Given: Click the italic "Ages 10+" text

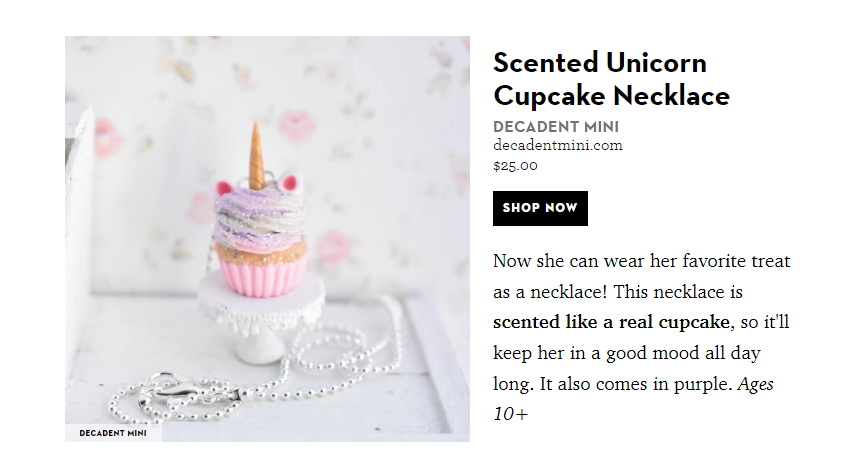Looking at the screenshot, I should 755,383.
